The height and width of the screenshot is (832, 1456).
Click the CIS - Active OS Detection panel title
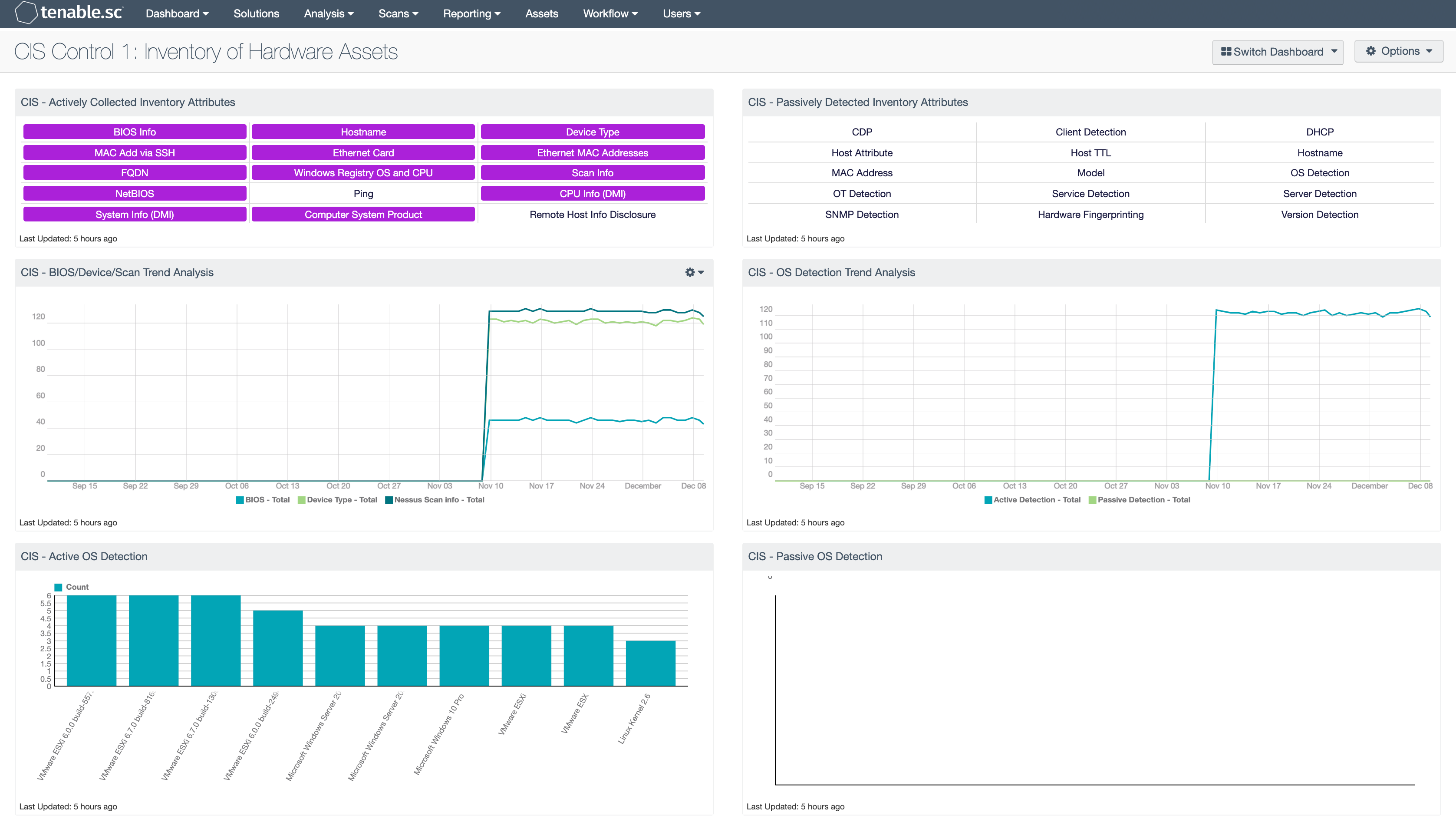click(x=84, y=556)
